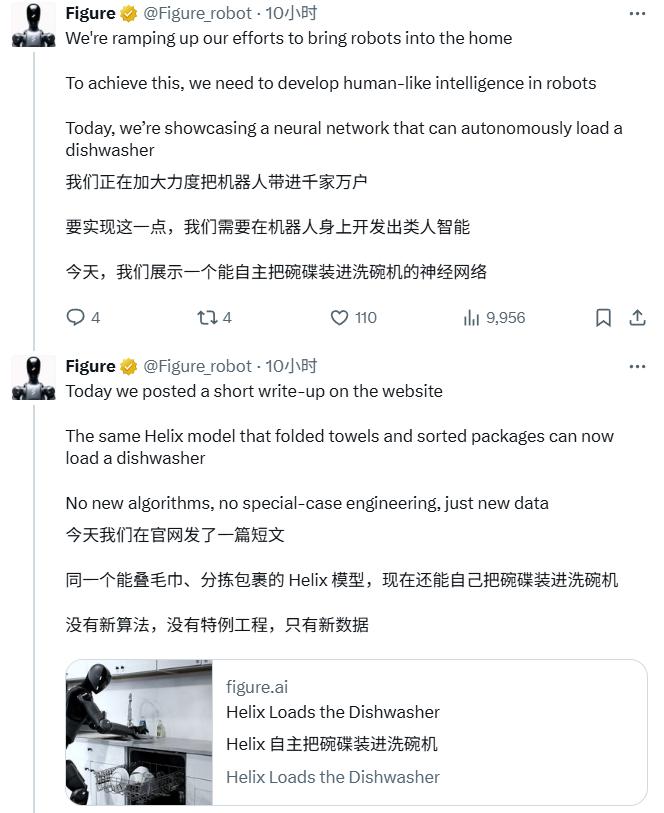664x813 pixels.
Task: Retweet the dishwasher neural network tweet
Action: point(207,317)
